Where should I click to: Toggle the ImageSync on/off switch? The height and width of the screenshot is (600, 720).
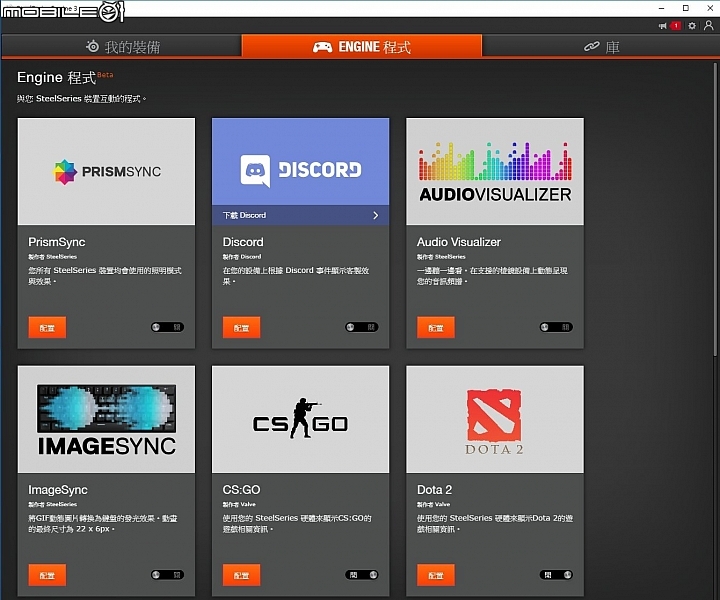coord(167,575)
